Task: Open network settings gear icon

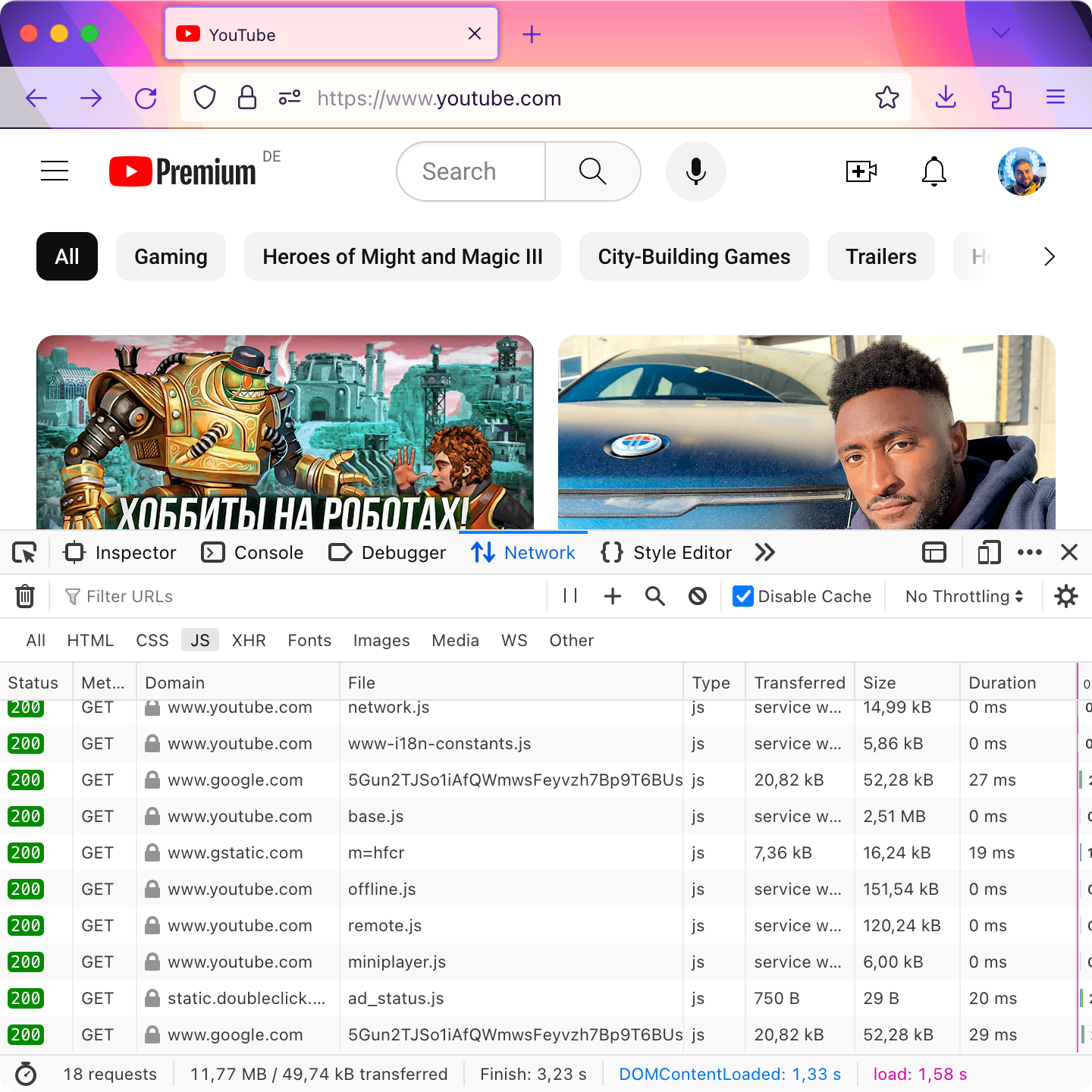Action: click(1066, 597)
